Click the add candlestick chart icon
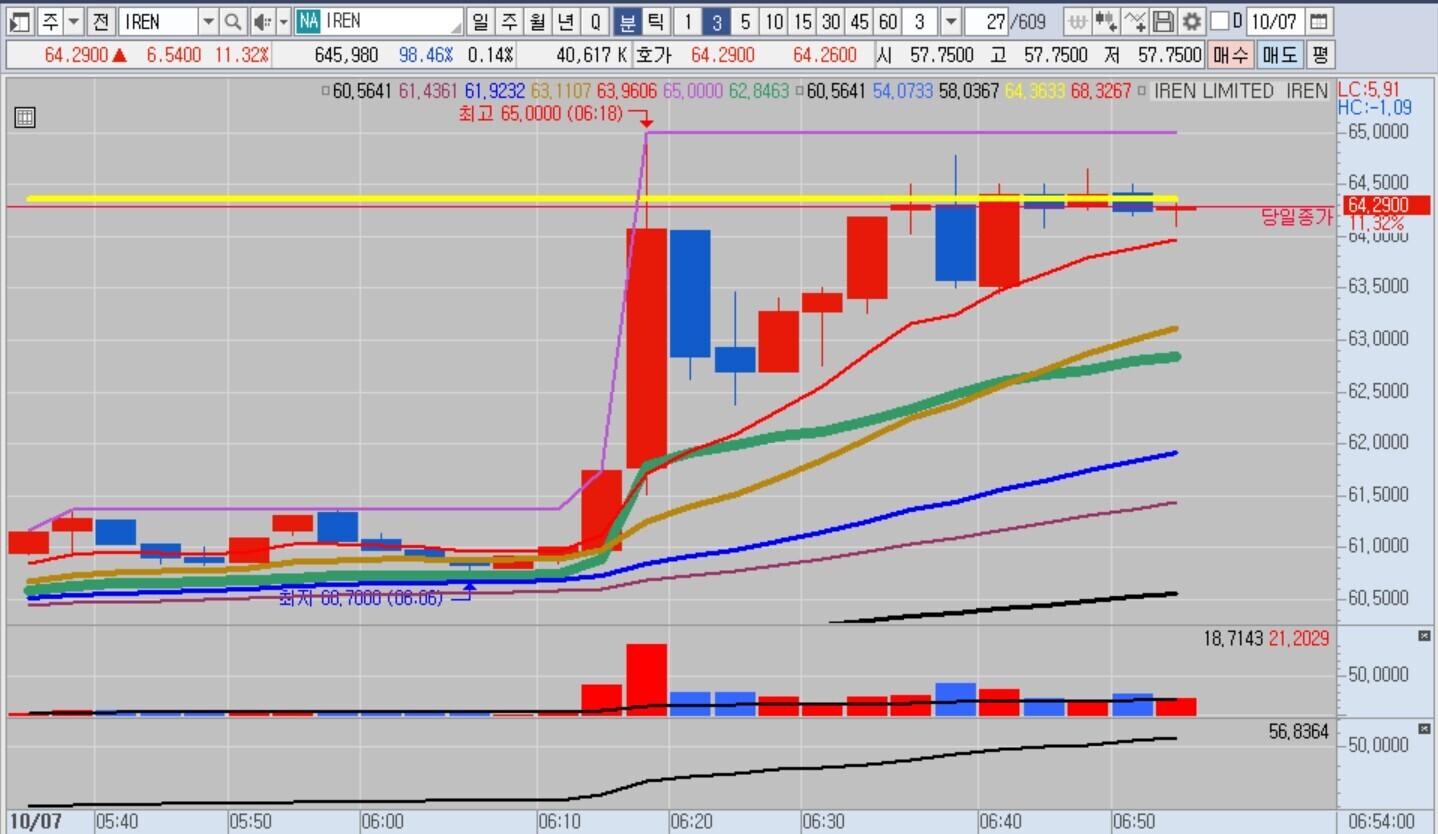This screenshot has height=834, width=1438. point(1106,21)
